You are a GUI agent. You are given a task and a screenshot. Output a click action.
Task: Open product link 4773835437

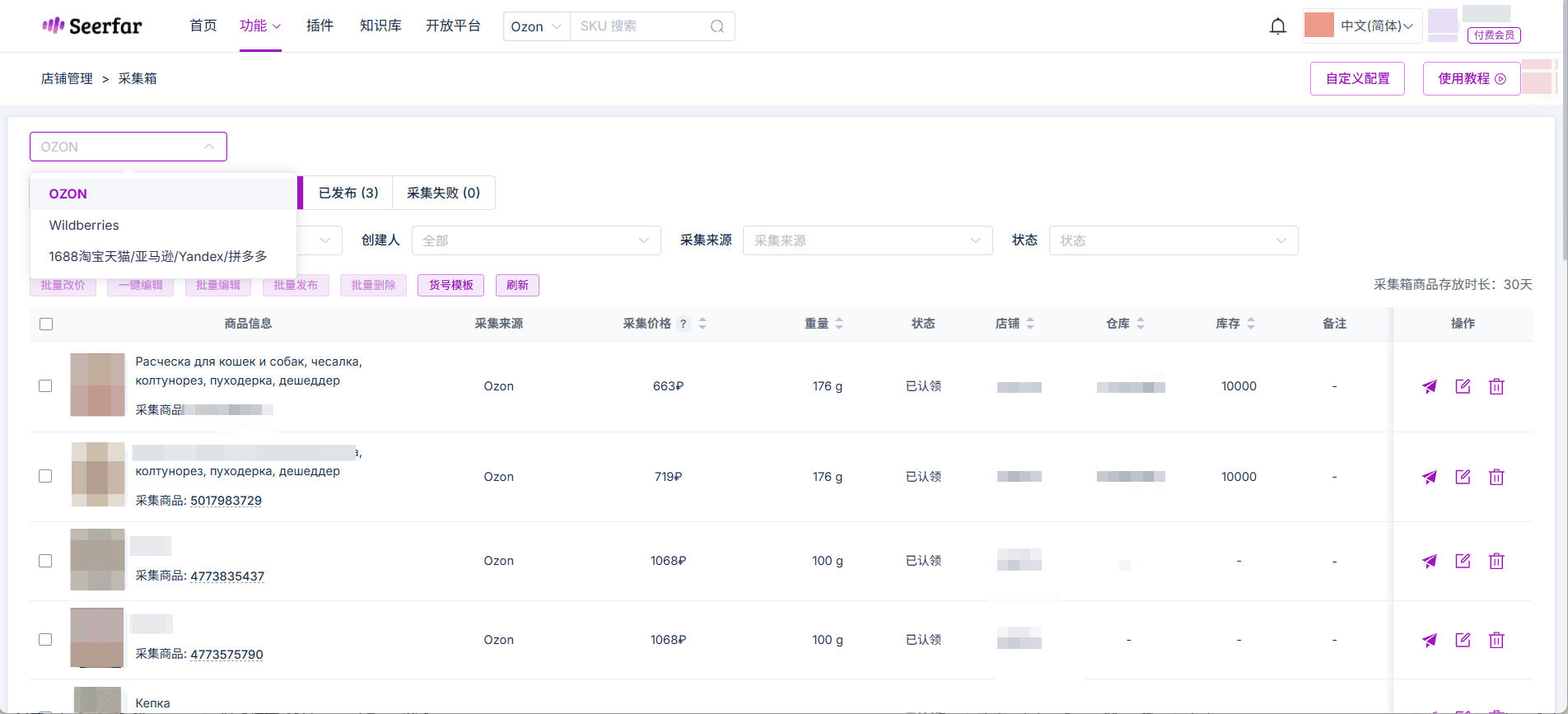(x=227, y=576)
